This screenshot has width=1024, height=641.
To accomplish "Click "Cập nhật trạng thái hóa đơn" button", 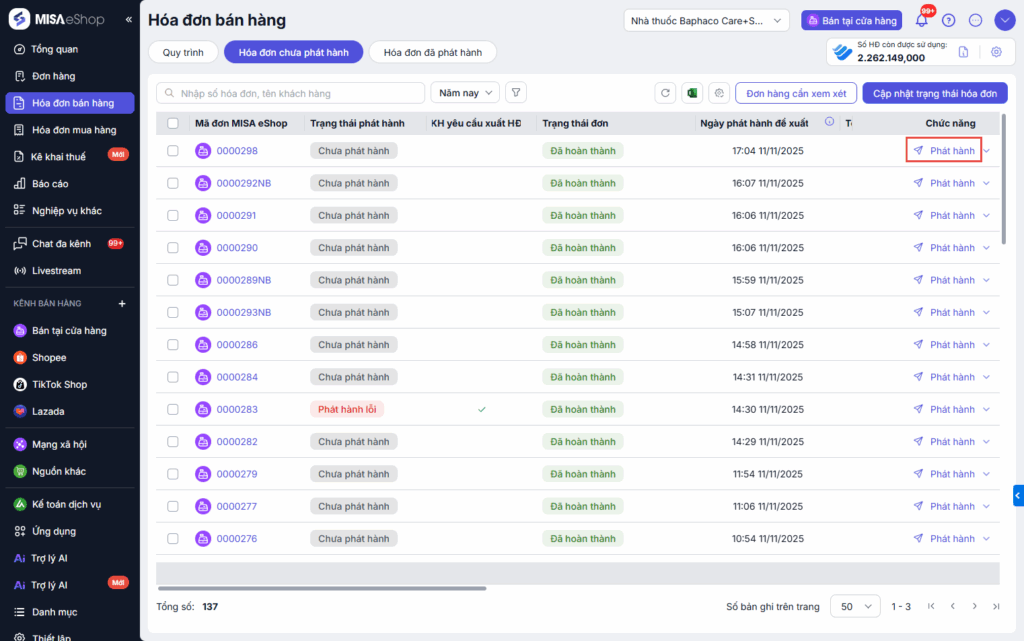I will point(934,93).
